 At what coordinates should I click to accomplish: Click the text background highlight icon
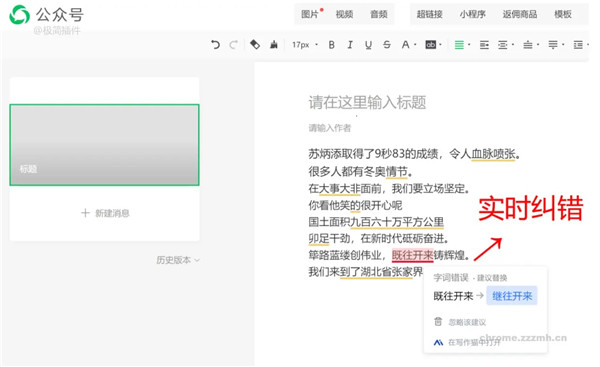(430, 45)
